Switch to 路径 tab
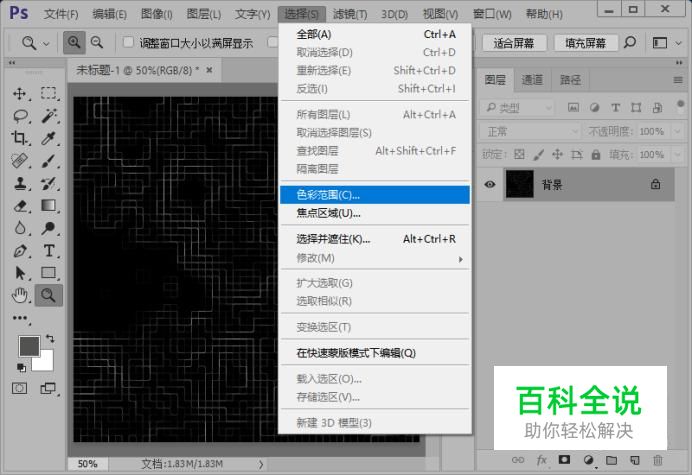The height and width of the screenshot is (475, 692). 570,80
